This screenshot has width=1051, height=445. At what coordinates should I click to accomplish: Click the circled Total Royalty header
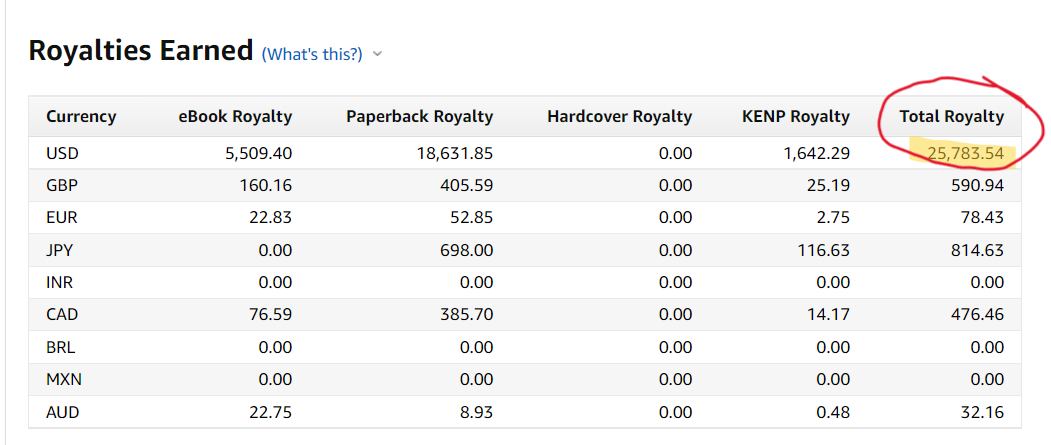[x=951, y=116]
